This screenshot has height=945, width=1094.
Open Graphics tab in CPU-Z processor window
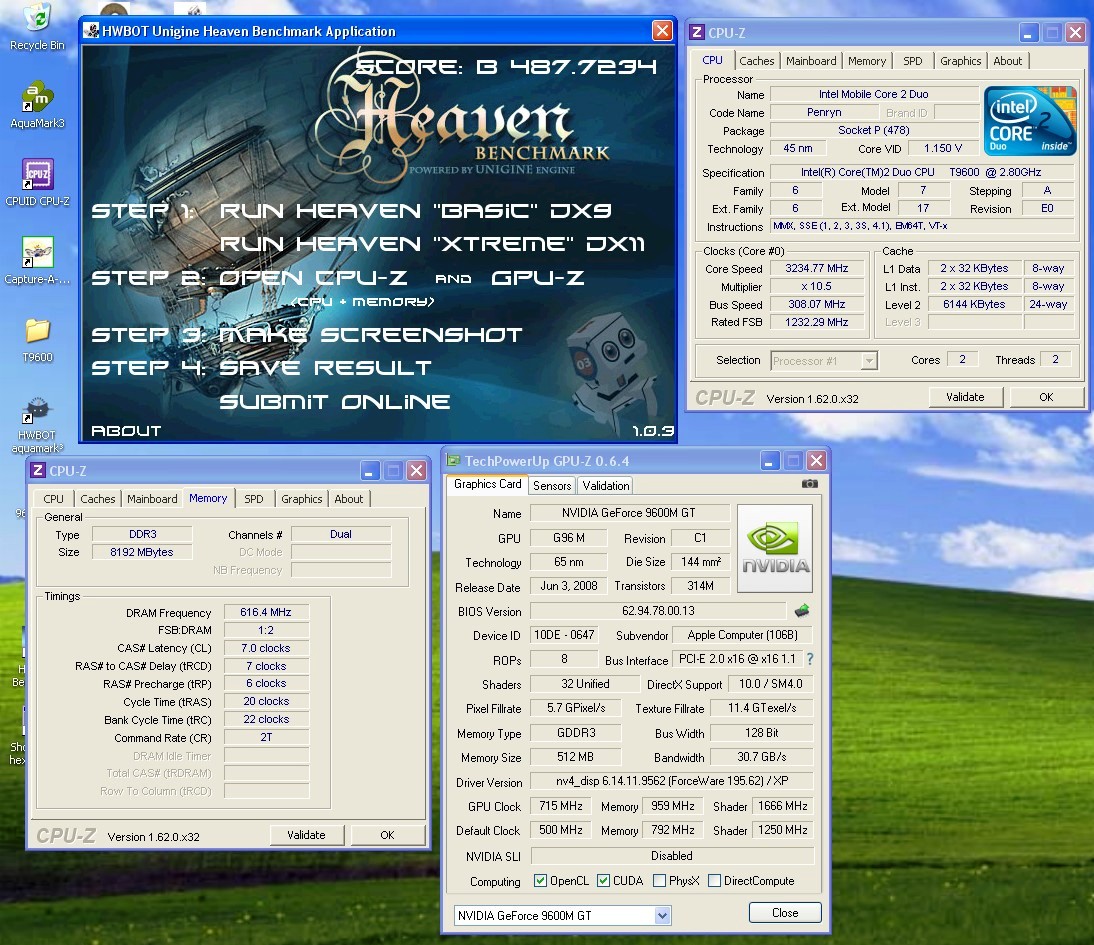(960, 61)
